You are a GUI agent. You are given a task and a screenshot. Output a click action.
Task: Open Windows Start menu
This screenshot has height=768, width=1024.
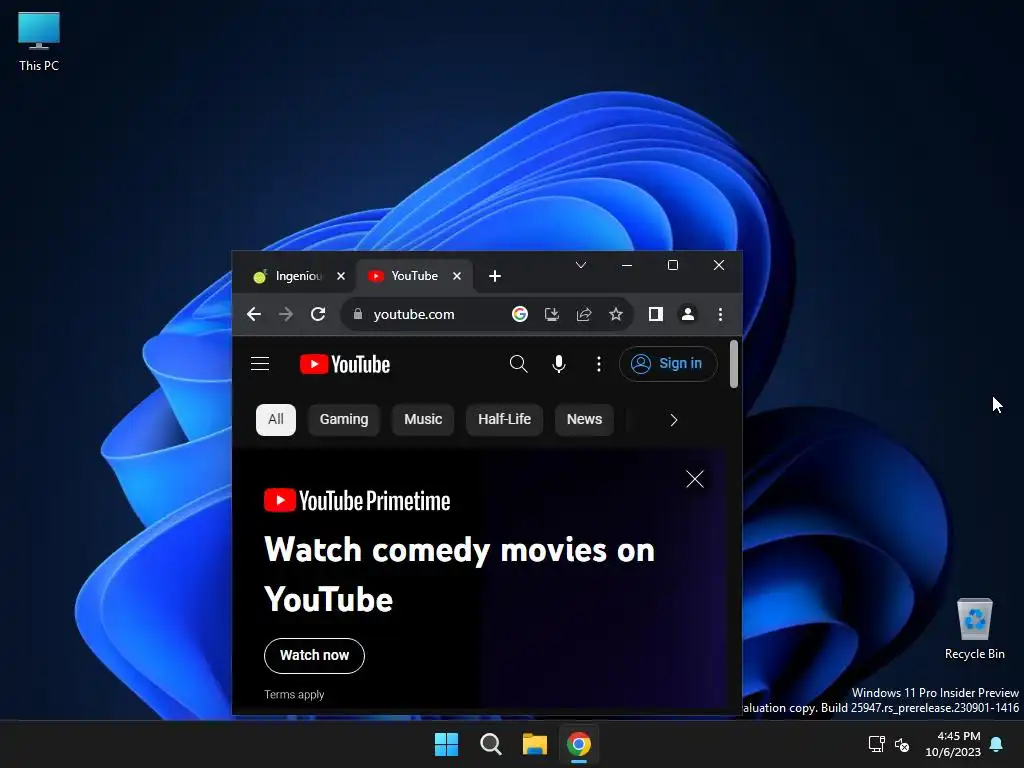click(x=447, y=744)
